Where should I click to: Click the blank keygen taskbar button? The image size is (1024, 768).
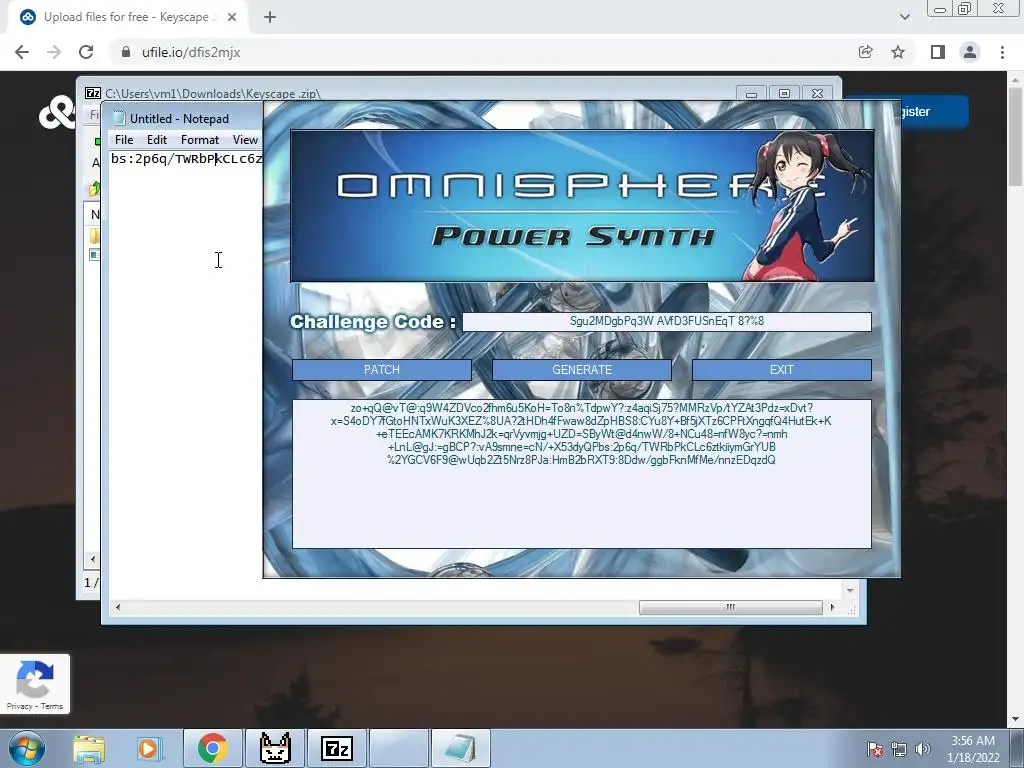pyautogui.click(x=399, y=748)
